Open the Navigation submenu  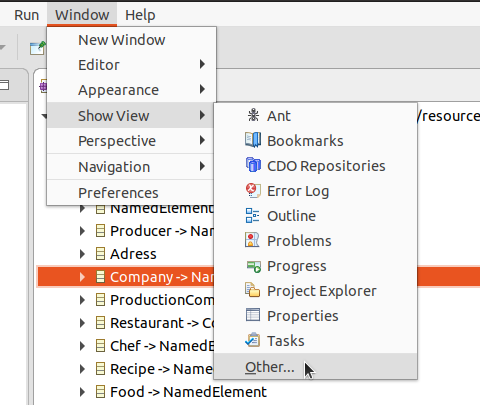pos(131,167)
